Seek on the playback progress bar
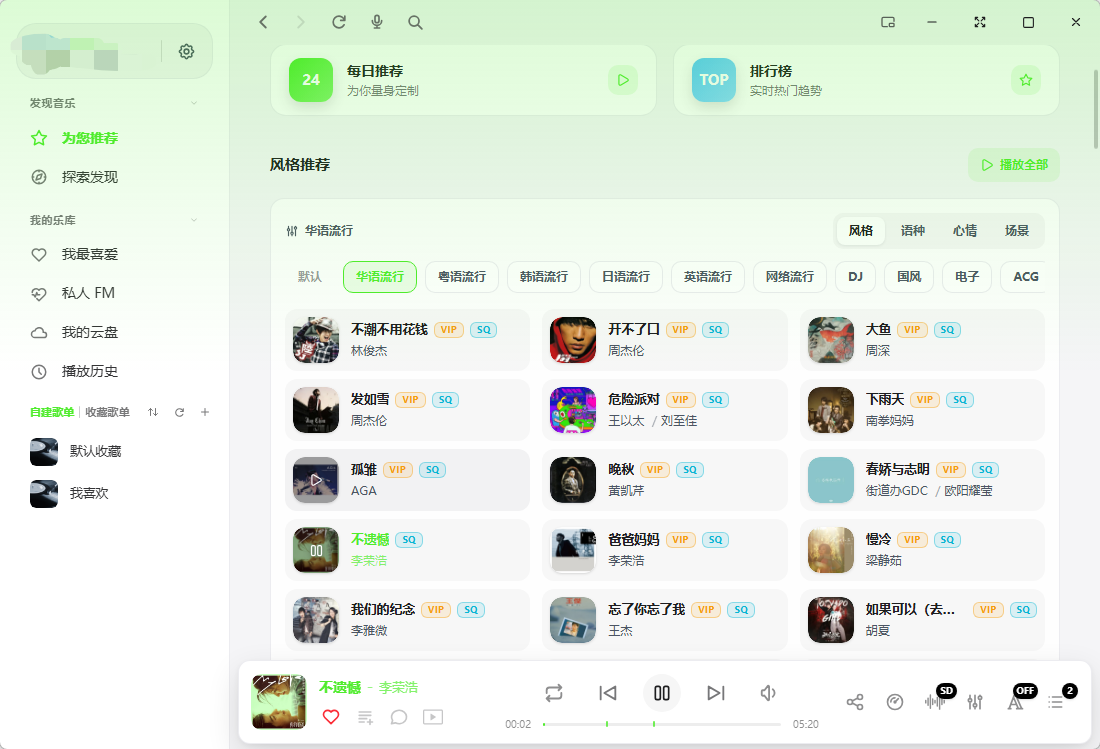 point(662,724)
